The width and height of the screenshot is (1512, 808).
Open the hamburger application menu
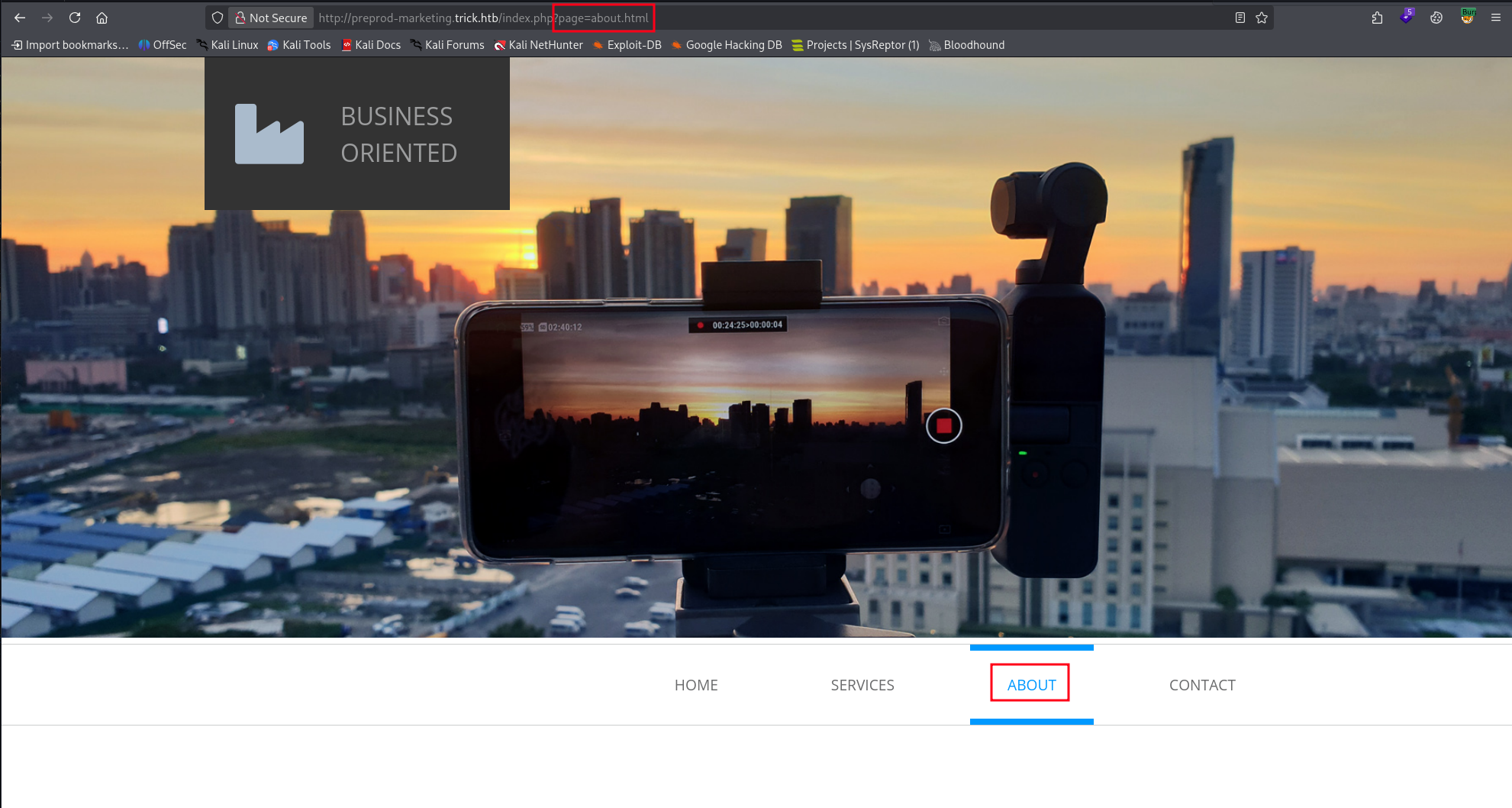pos(1495,18)
